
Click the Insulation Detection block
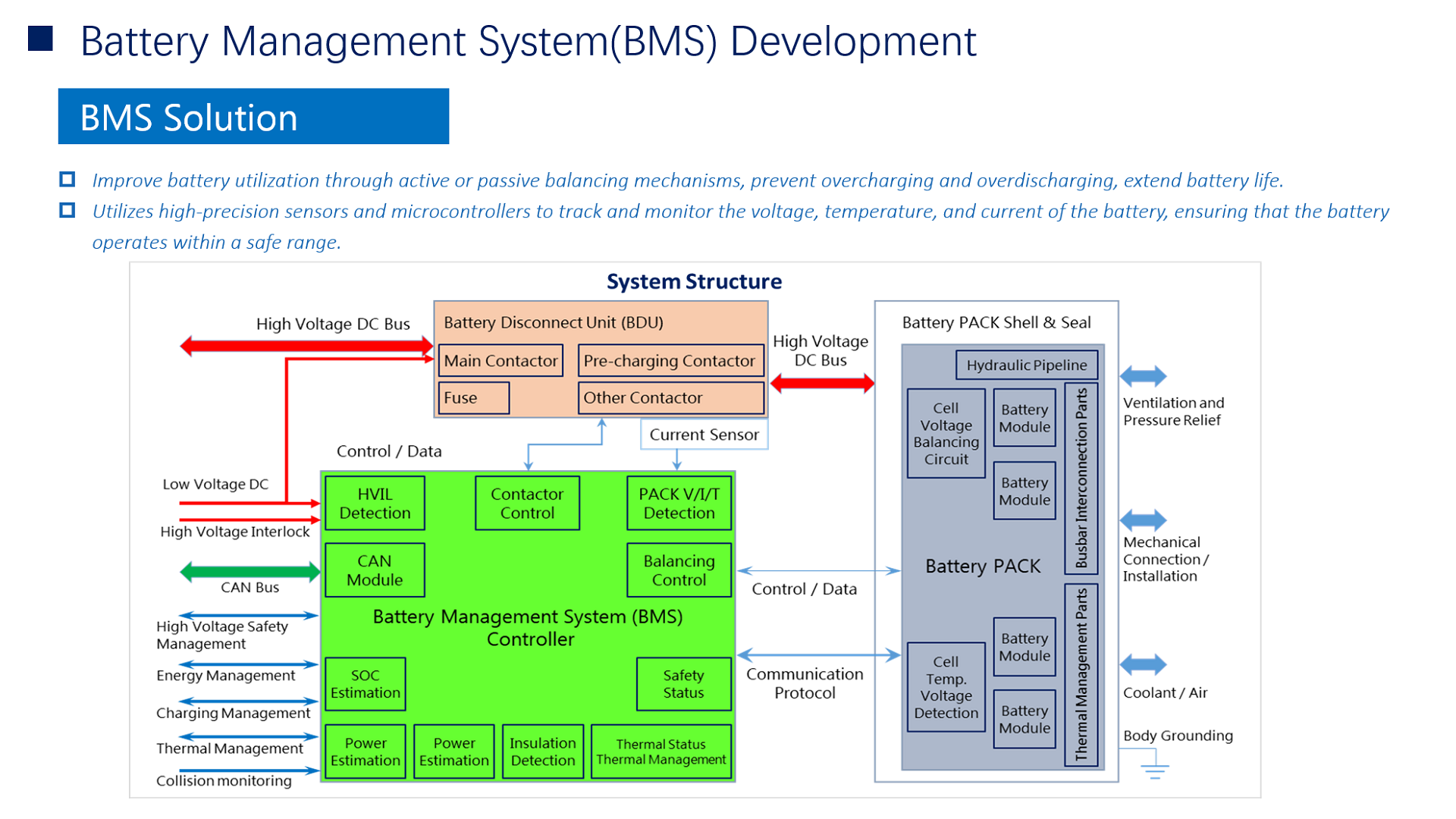click(x=543, y=752)
